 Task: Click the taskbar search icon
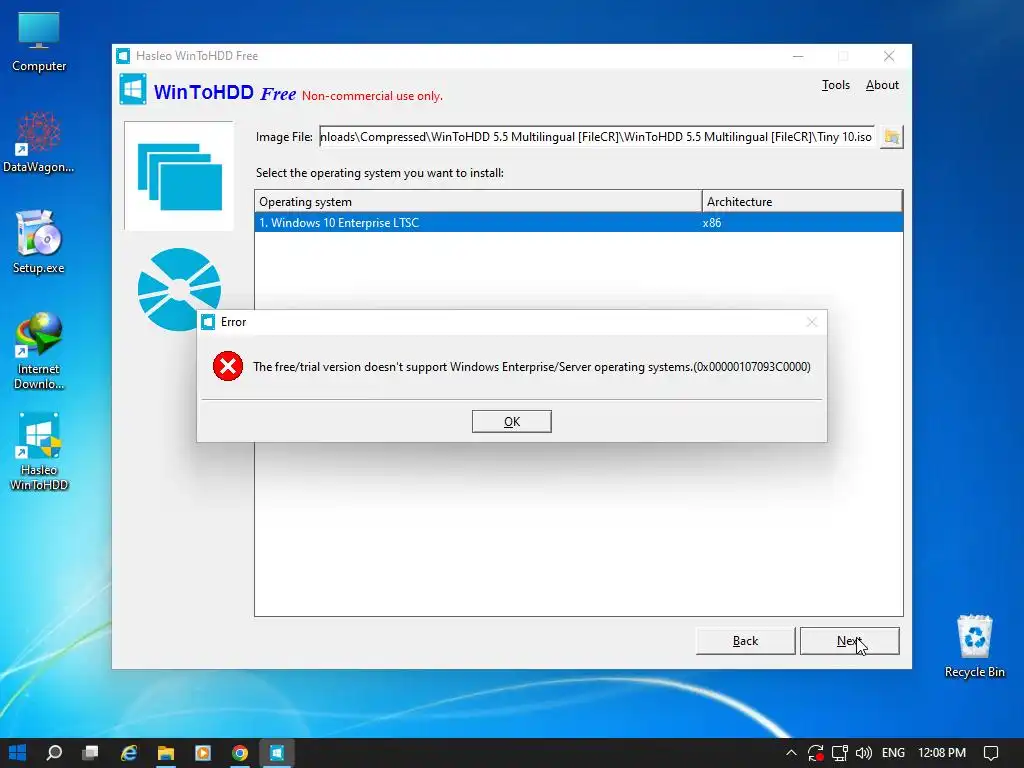(54, 753)
